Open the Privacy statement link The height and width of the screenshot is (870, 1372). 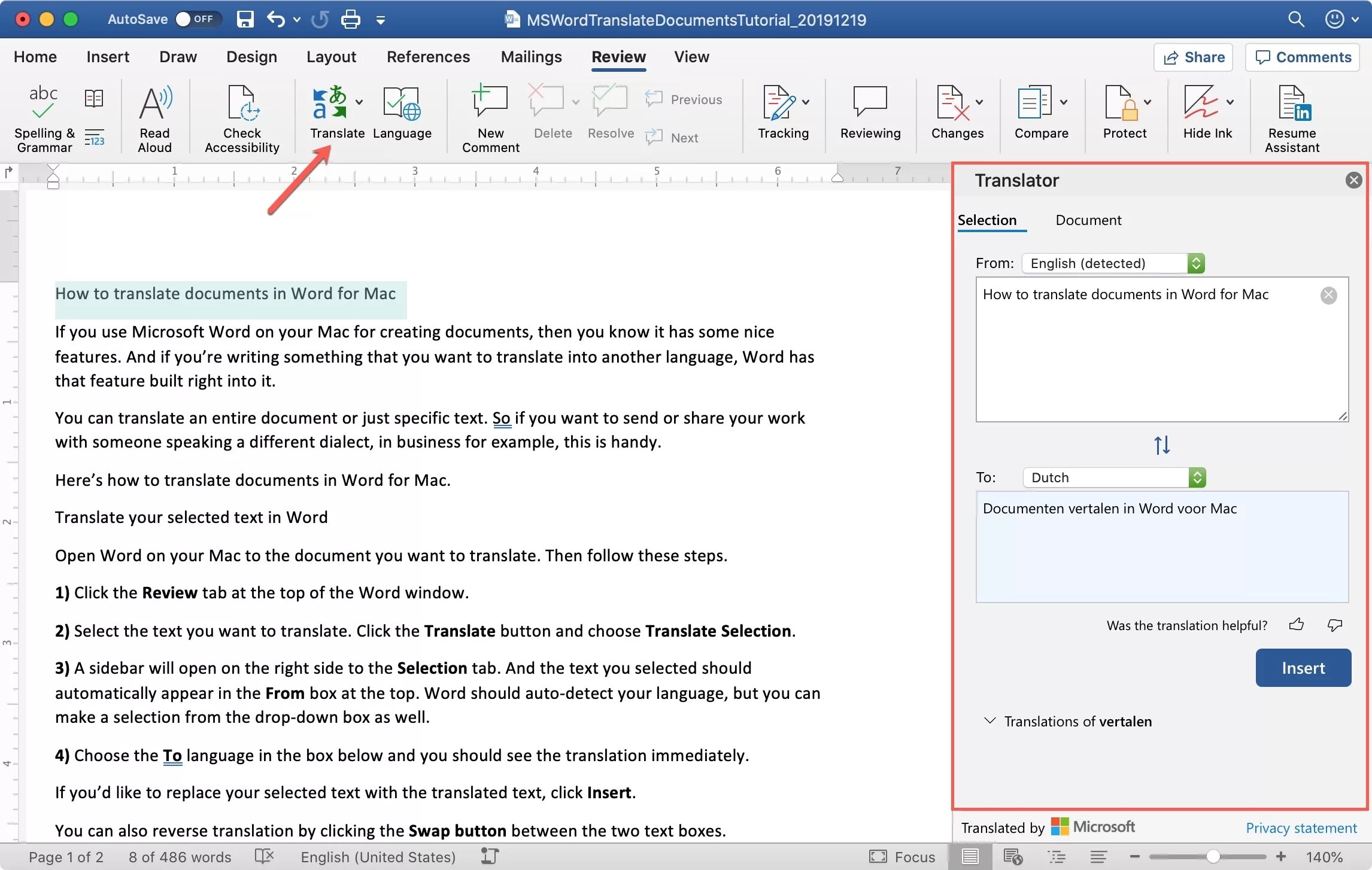[1301, 828]
